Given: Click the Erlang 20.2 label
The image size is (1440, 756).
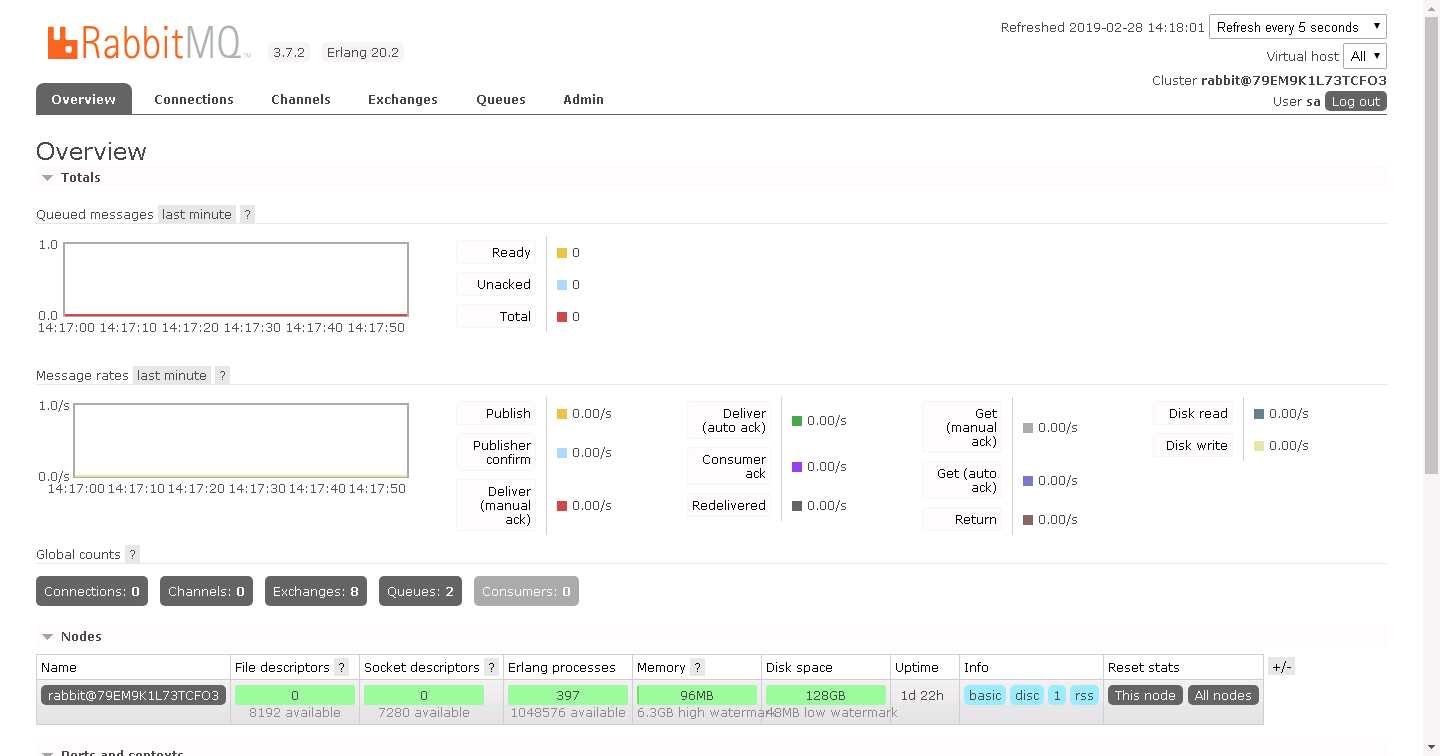Looking at the screenshot, I should [x=363, y=52].
